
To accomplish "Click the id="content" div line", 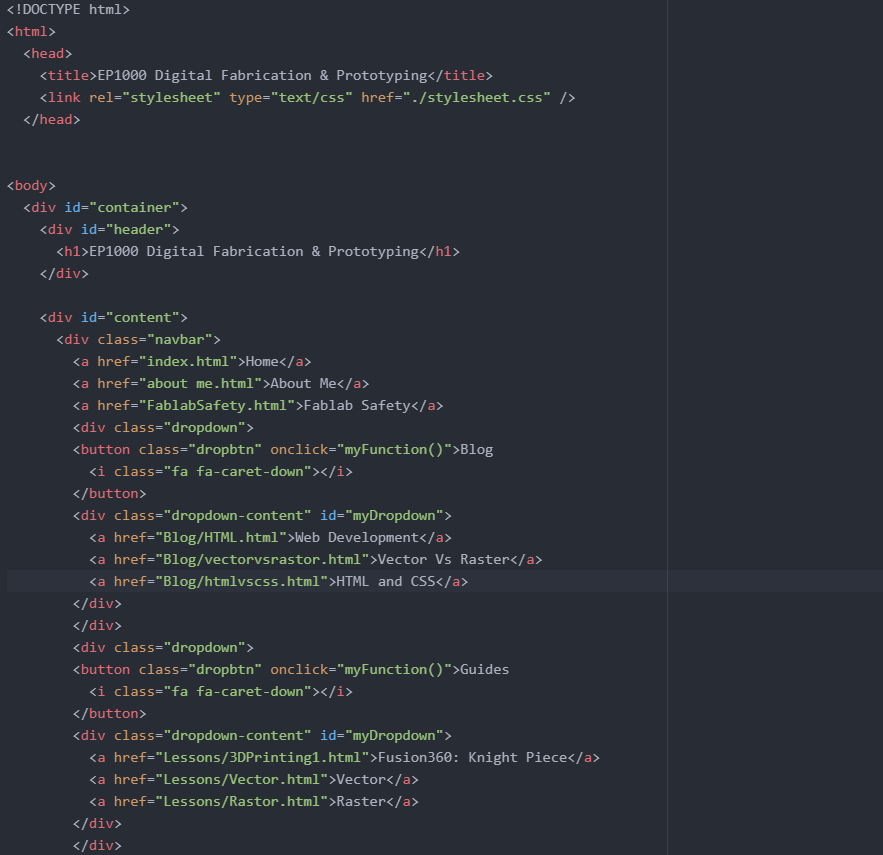I will (113, 317).
